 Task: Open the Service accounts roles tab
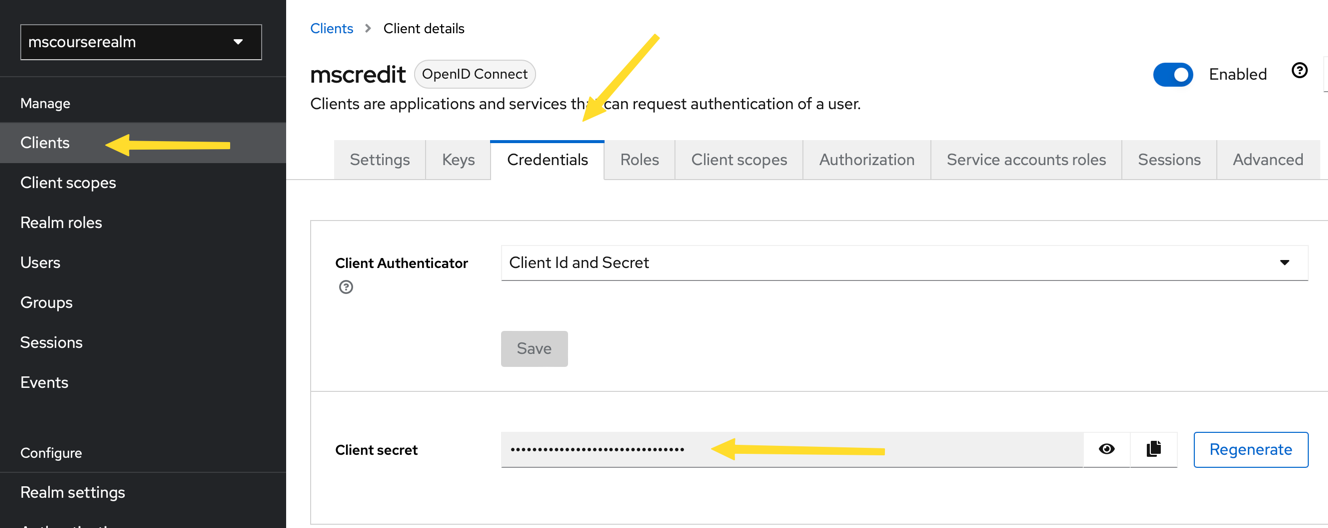tap(1026, 160)
